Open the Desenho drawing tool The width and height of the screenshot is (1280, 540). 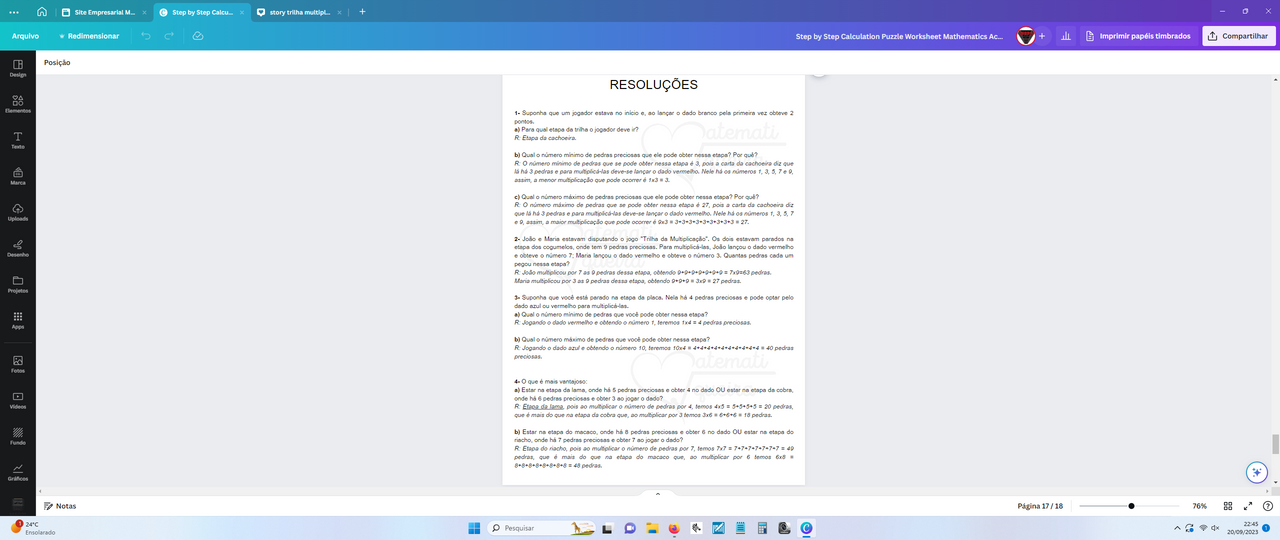(x=18, y=247)
